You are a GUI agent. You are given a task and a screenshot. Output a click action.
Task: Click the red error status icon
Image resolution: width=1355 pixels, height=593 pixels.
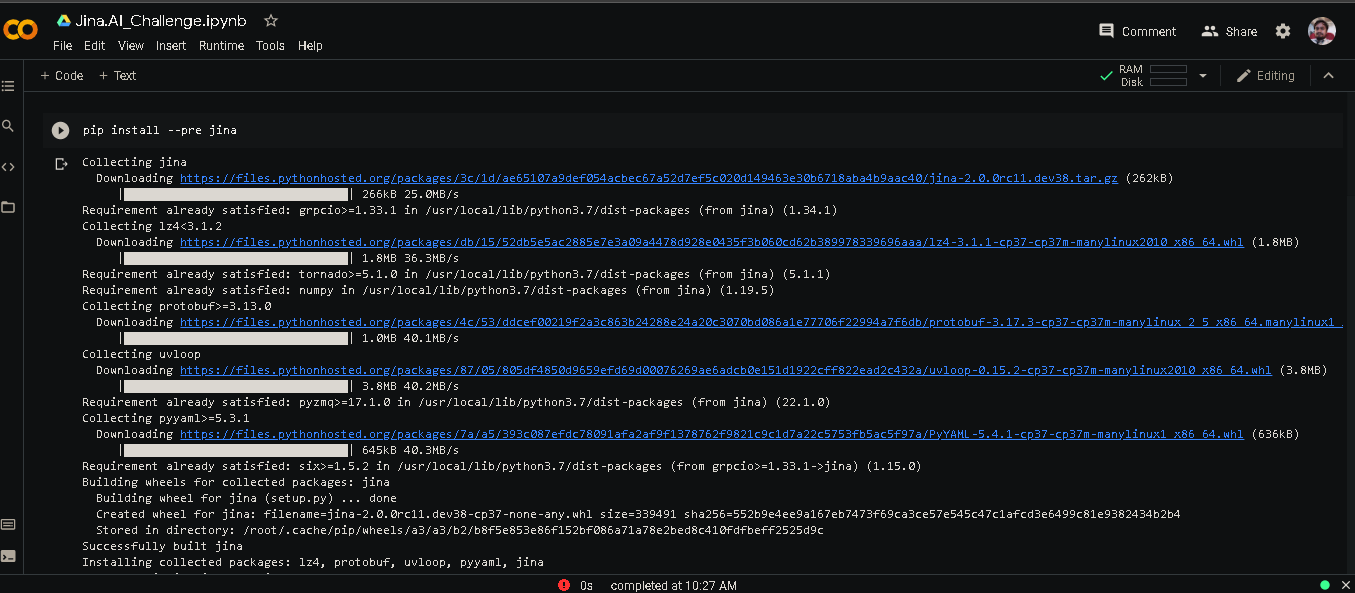pyautogui.click(x=564, y=585)
